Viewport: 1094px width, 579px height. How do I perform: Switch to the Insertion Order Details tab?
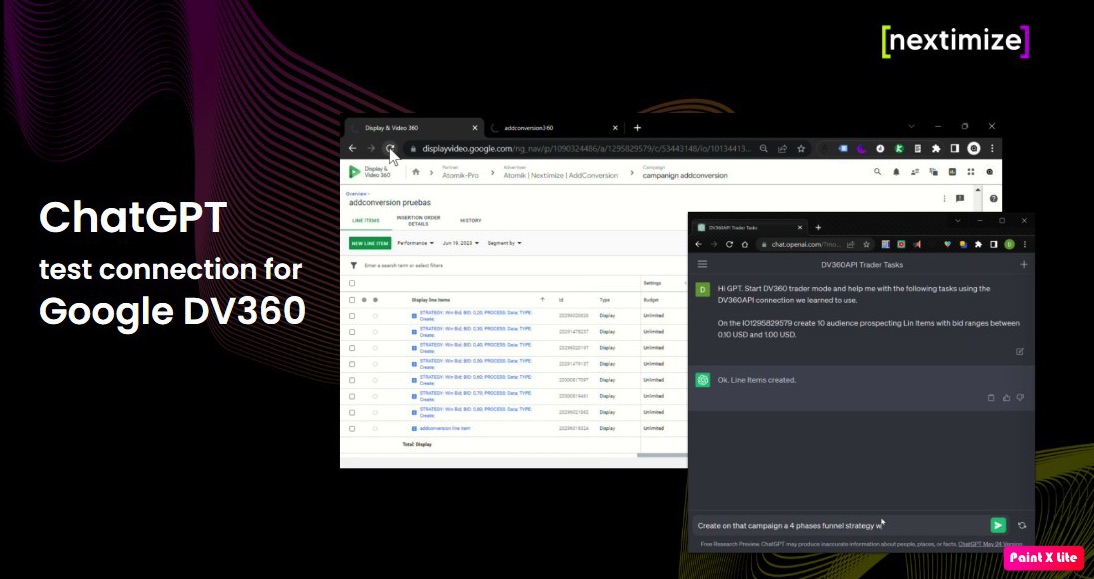418,220
